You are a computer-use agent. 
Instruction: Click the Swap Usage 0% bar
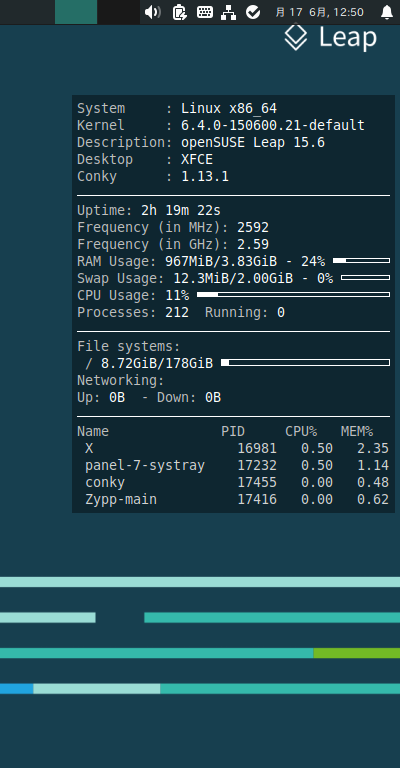click(365, 278)
